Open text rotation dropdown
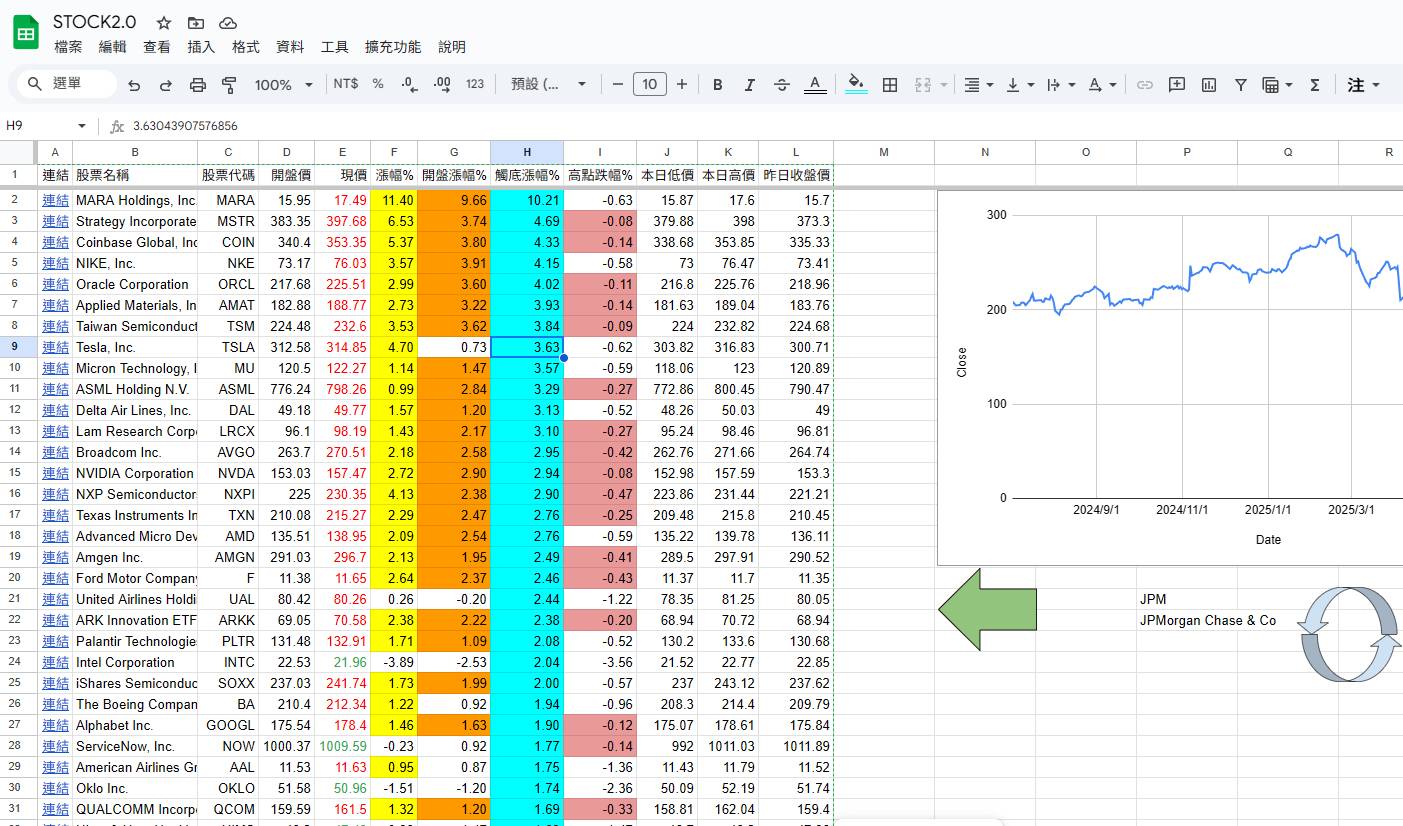 (1102, 85)
